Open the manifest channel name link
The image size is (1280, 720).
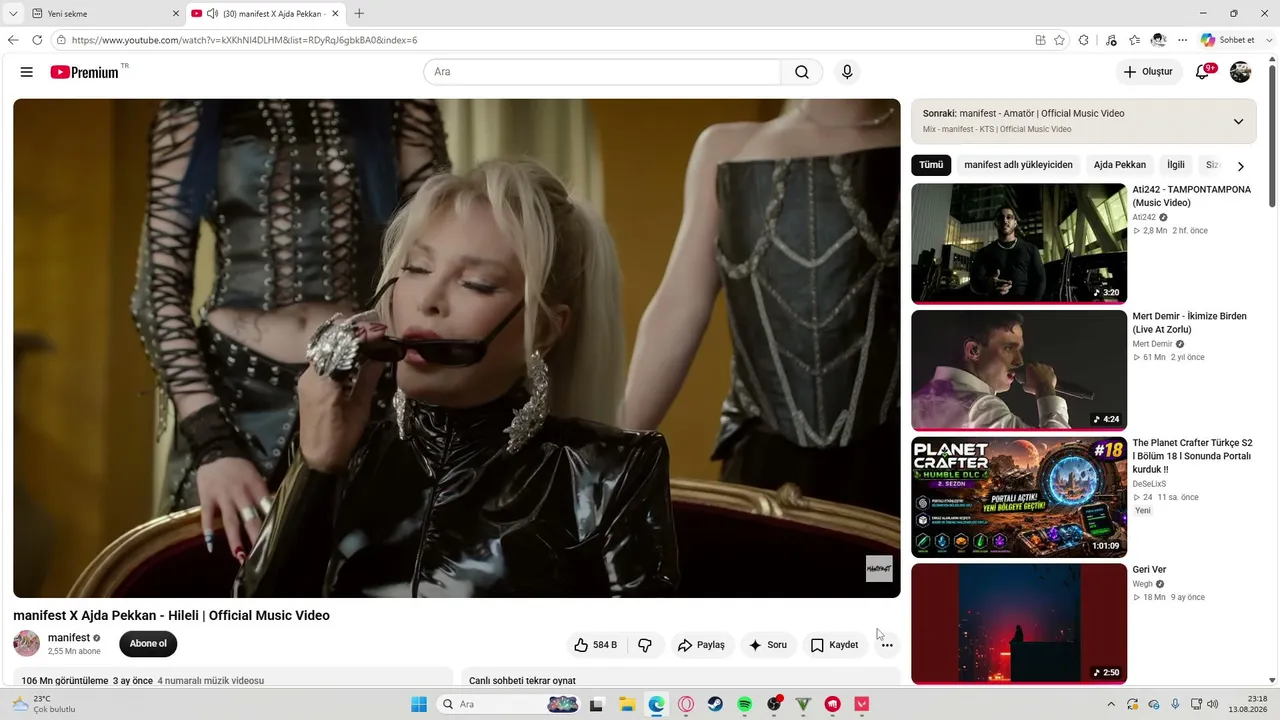pos(69,638)
